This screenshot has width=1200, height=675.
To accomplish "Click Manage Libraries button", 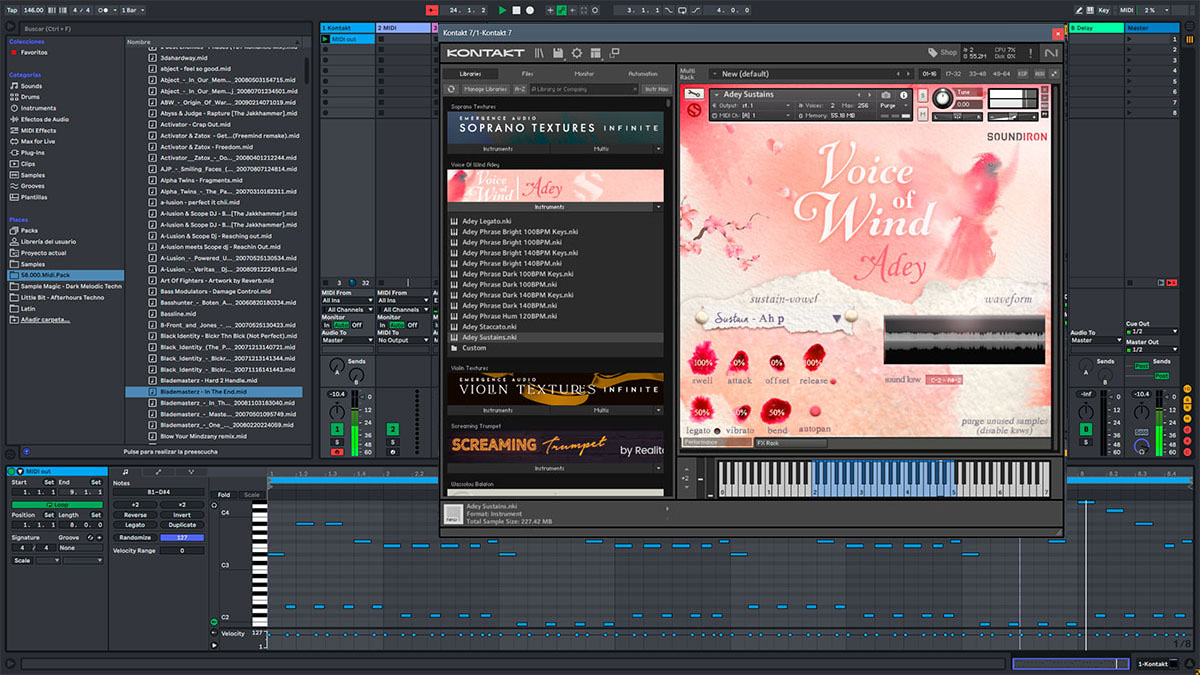I will point(485,89).
